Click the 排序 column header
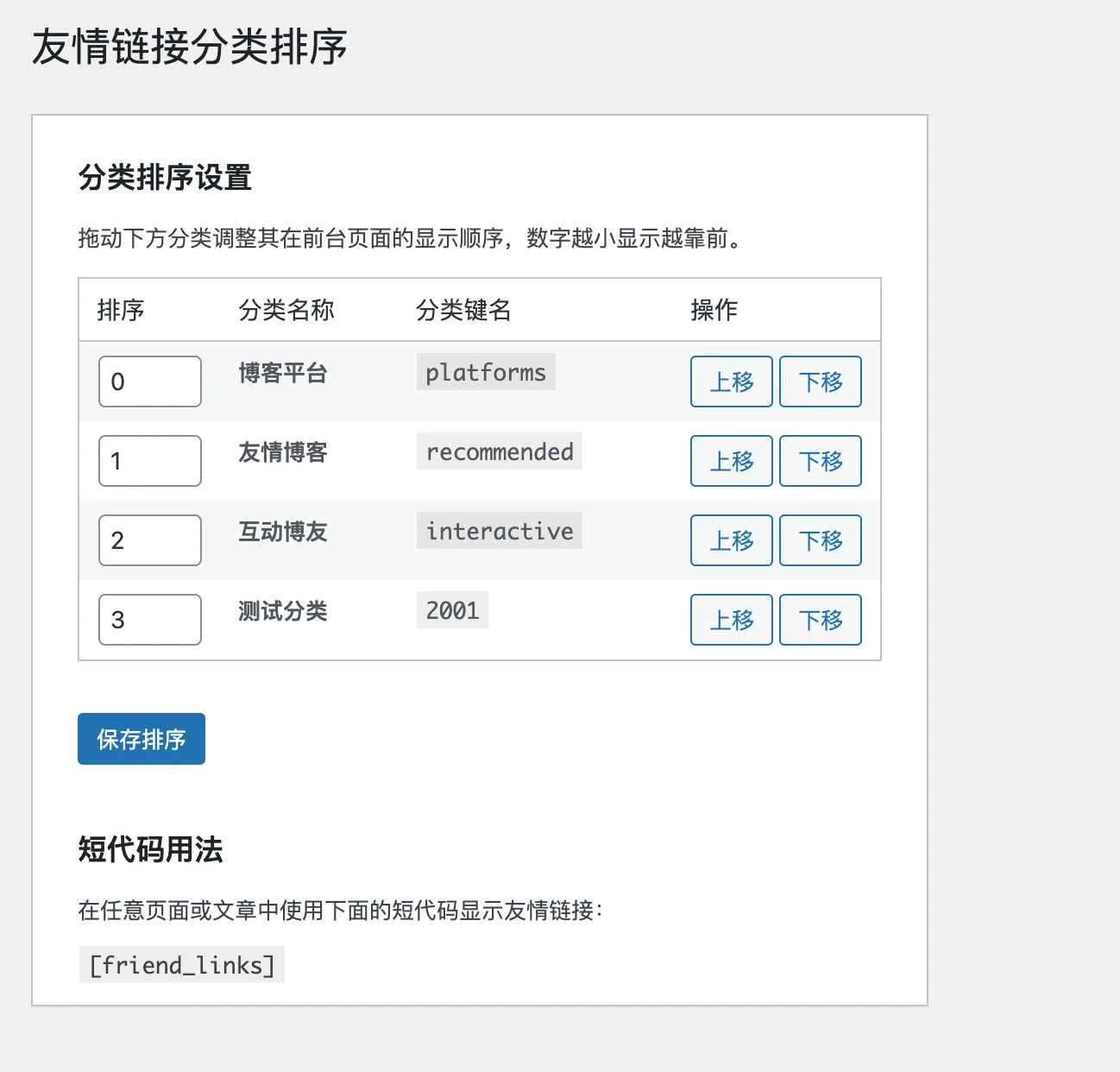The height and width of the screenshot is (1072, 1120). coord(121,310)
